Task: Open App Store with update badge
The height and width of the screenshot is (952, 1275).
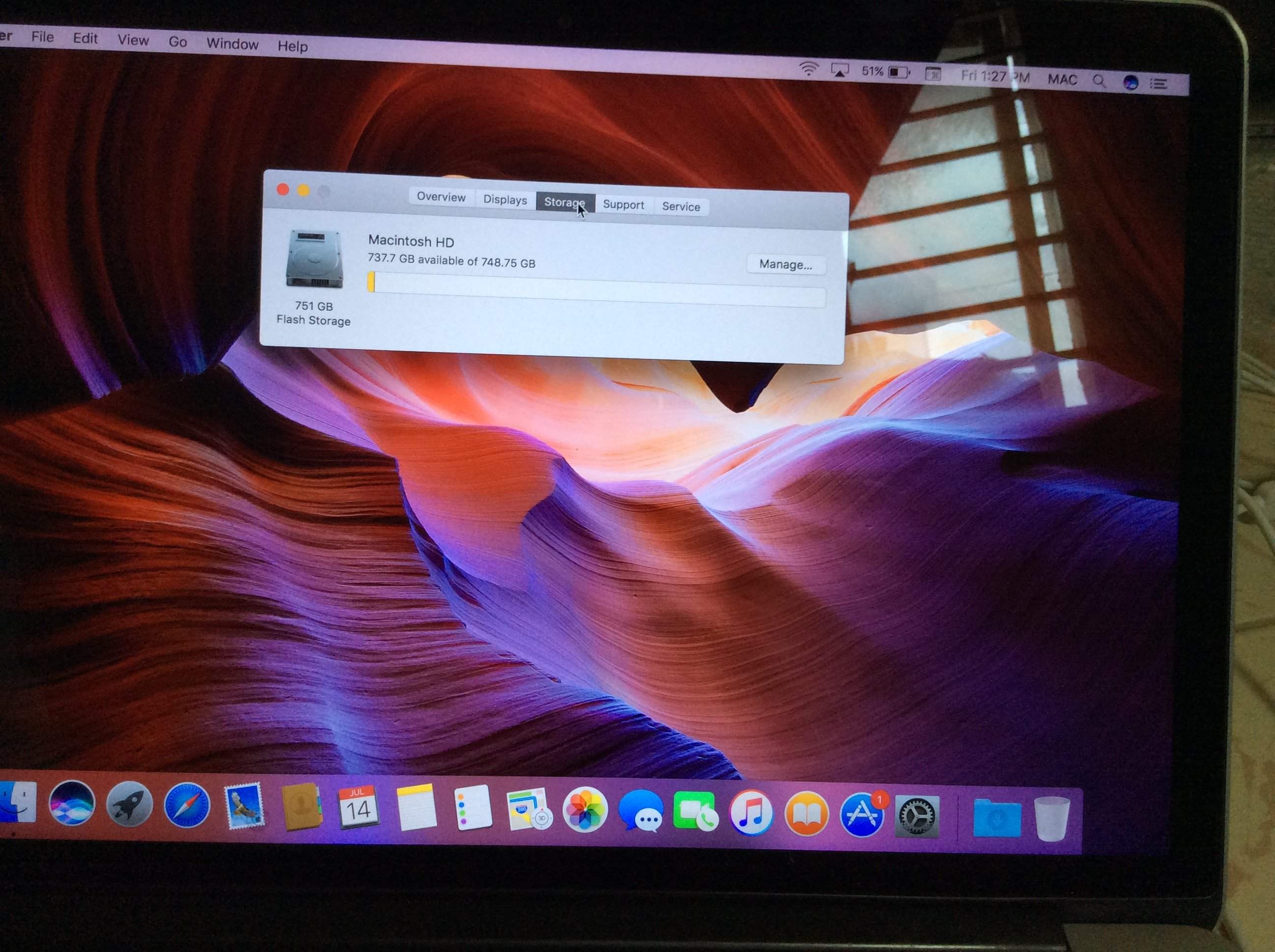Action: [862, 814]
